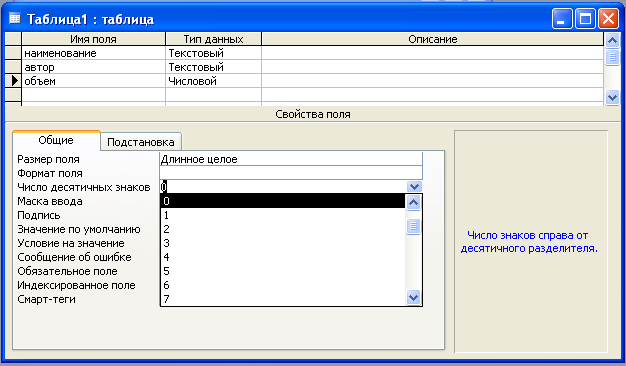Image resolution: width=626 pixels, height=366 pixels.
Task: Click the description cell of the объем row
Action: [x=432, y=81]
